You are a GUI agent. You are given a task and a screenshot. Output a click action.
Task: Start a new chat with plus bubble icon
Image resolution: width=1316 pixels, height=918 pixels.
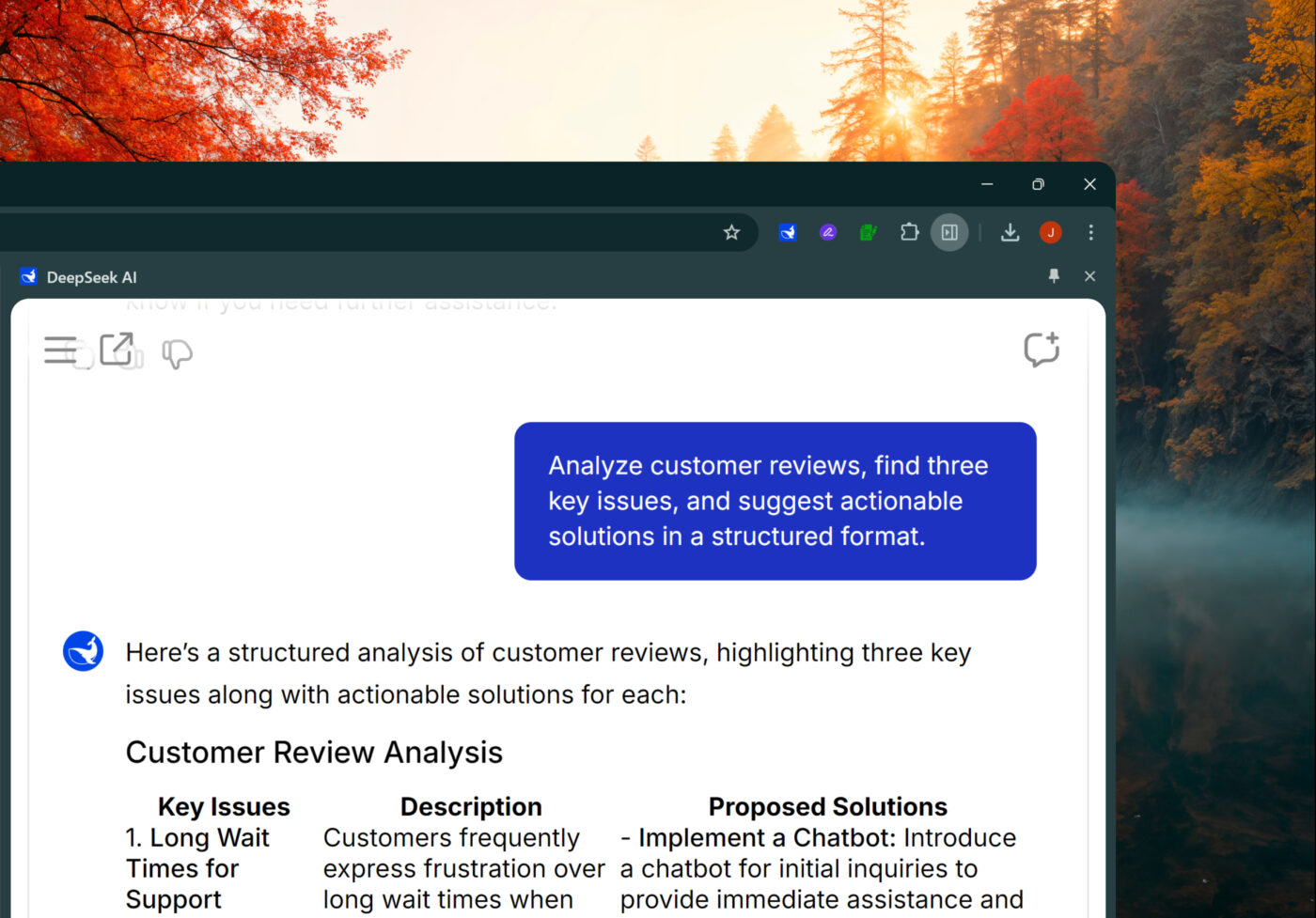(1041, 350)
